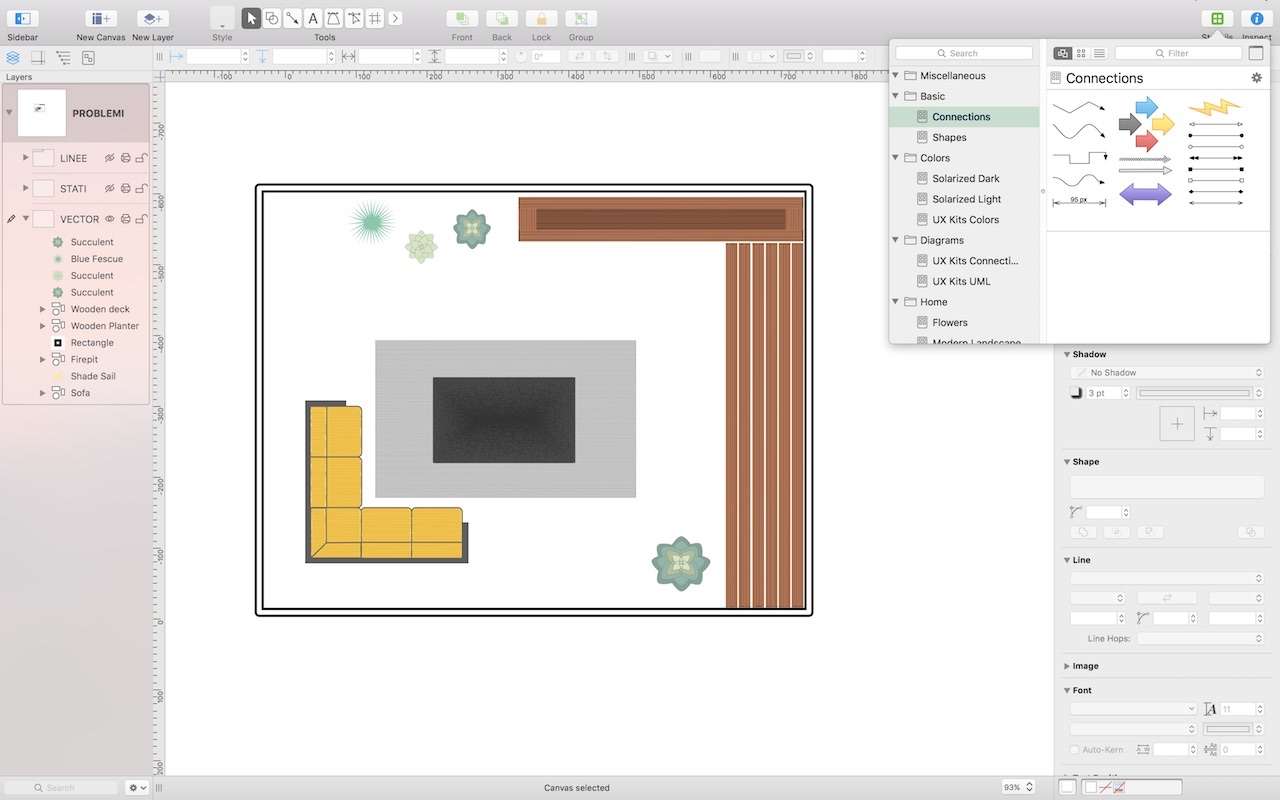
Task: Click the purple double arrow stencil
Action: [1144, 194]
